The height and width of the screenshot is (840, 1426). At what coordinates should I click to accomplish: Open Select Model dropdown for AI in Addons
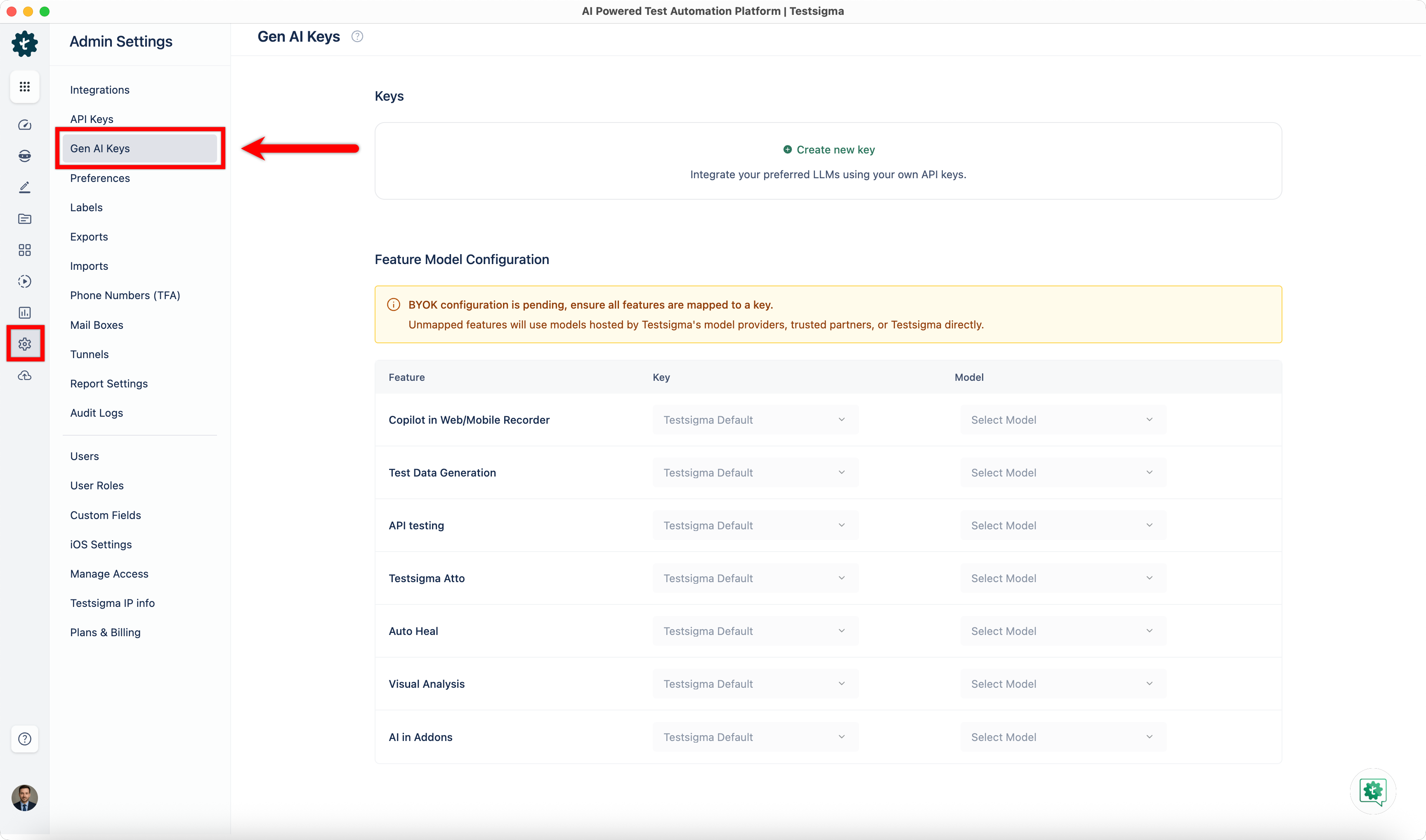[x=1062, y=737]
